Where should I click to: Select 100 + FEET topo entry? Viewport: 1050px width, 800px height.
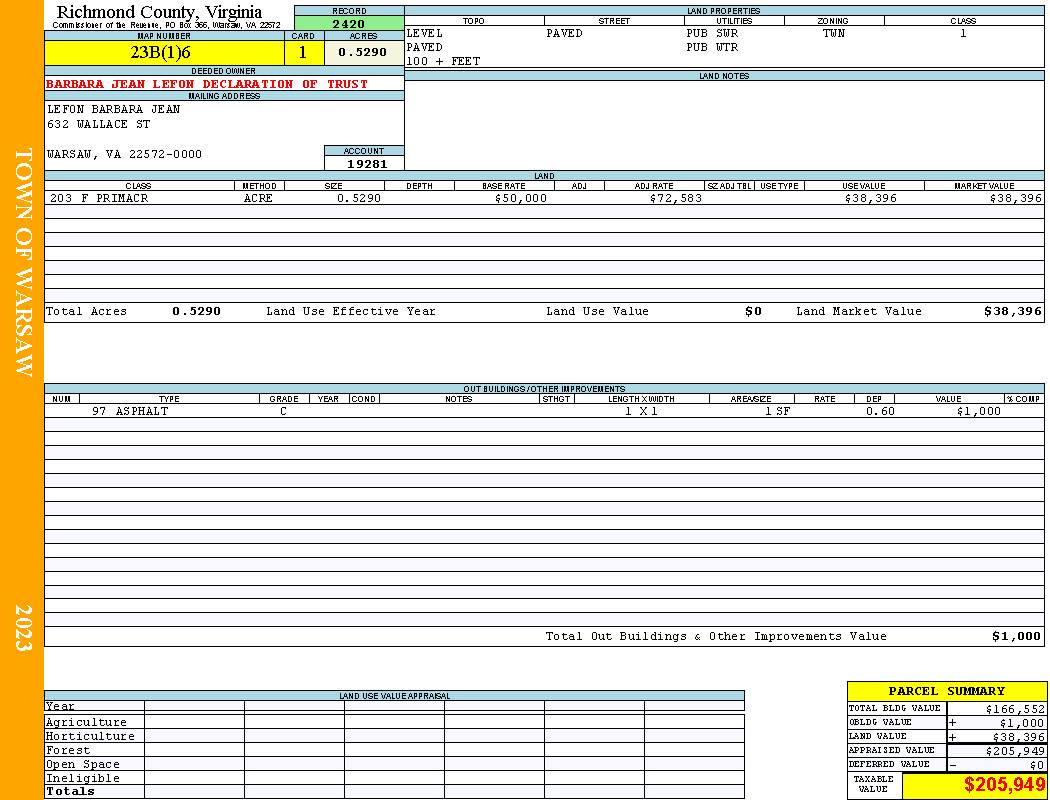[443, 62]
